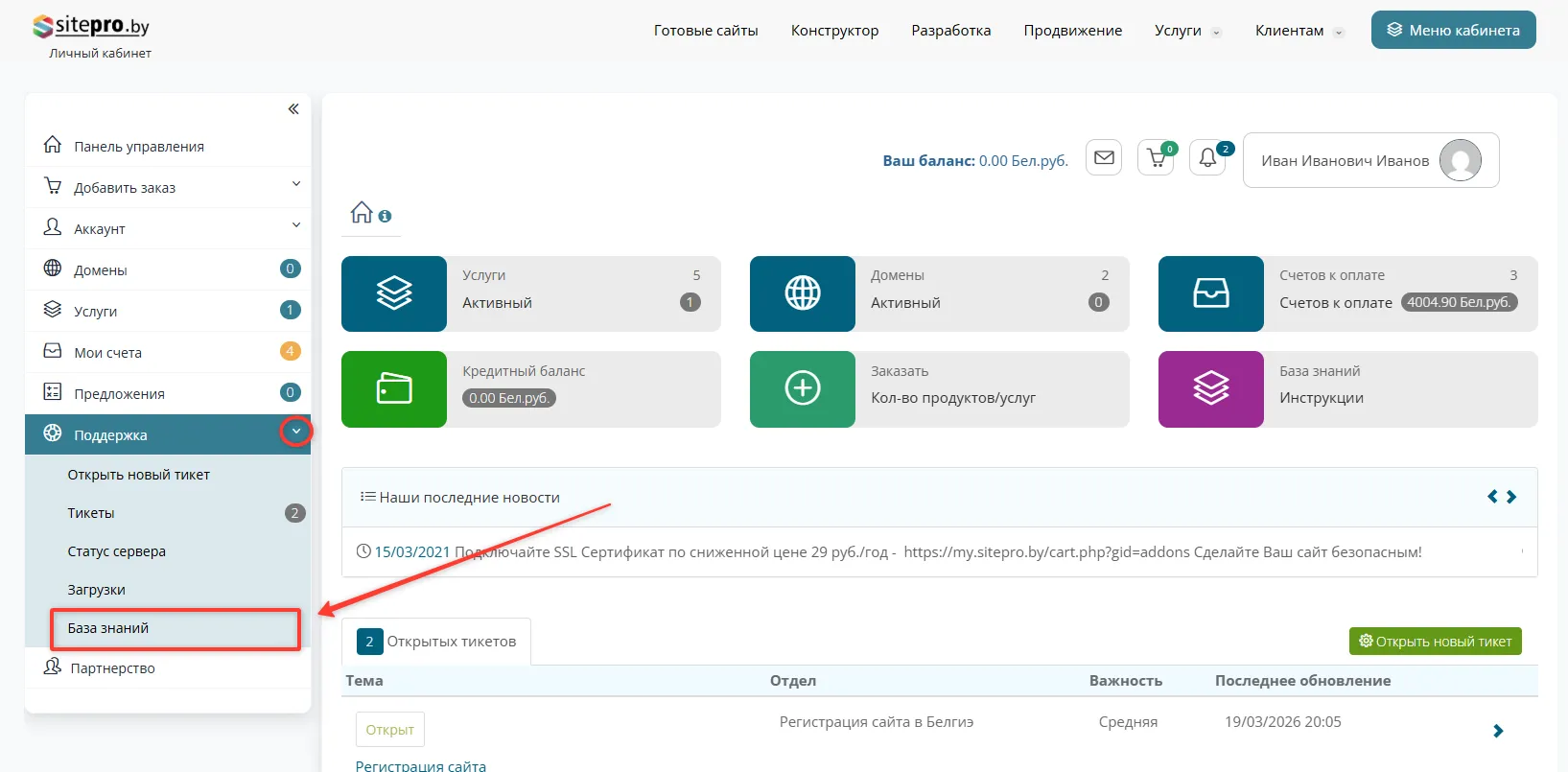Collapse the Поддержка submenu chevron

pos(296,433)
